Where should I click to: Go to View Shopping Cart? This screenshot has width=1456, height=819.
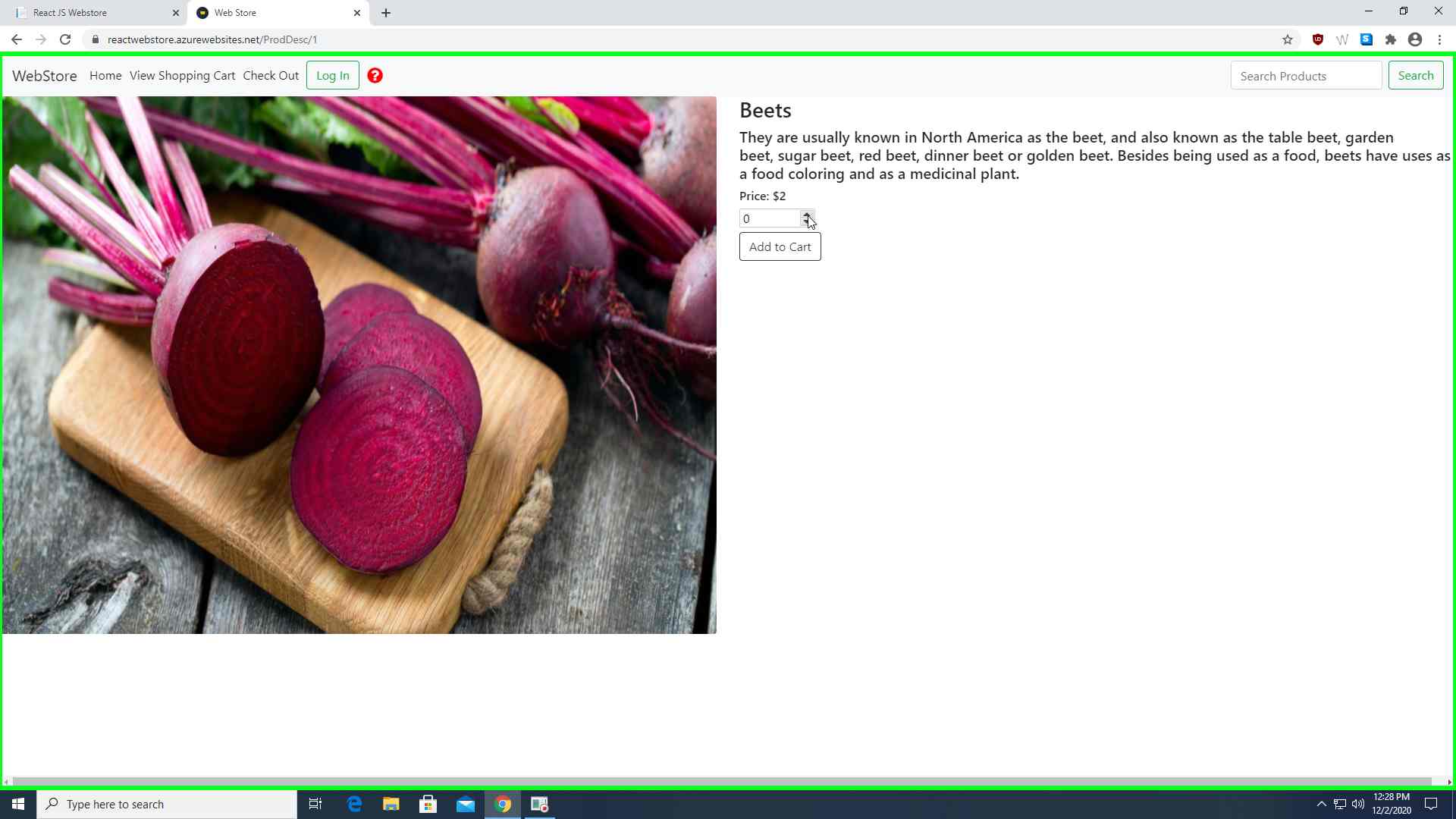click(x=182, y=76)
